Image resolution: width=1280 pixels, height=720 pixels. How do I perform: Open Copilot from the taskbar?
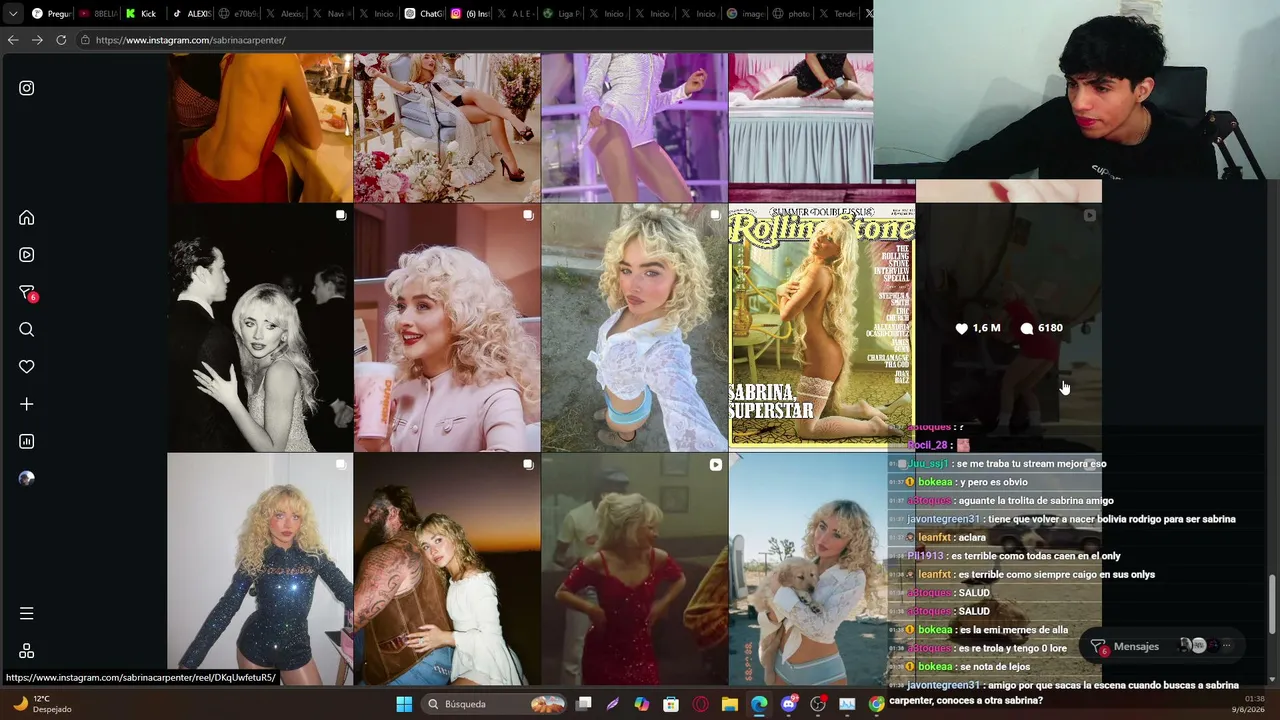pos(642,704)
